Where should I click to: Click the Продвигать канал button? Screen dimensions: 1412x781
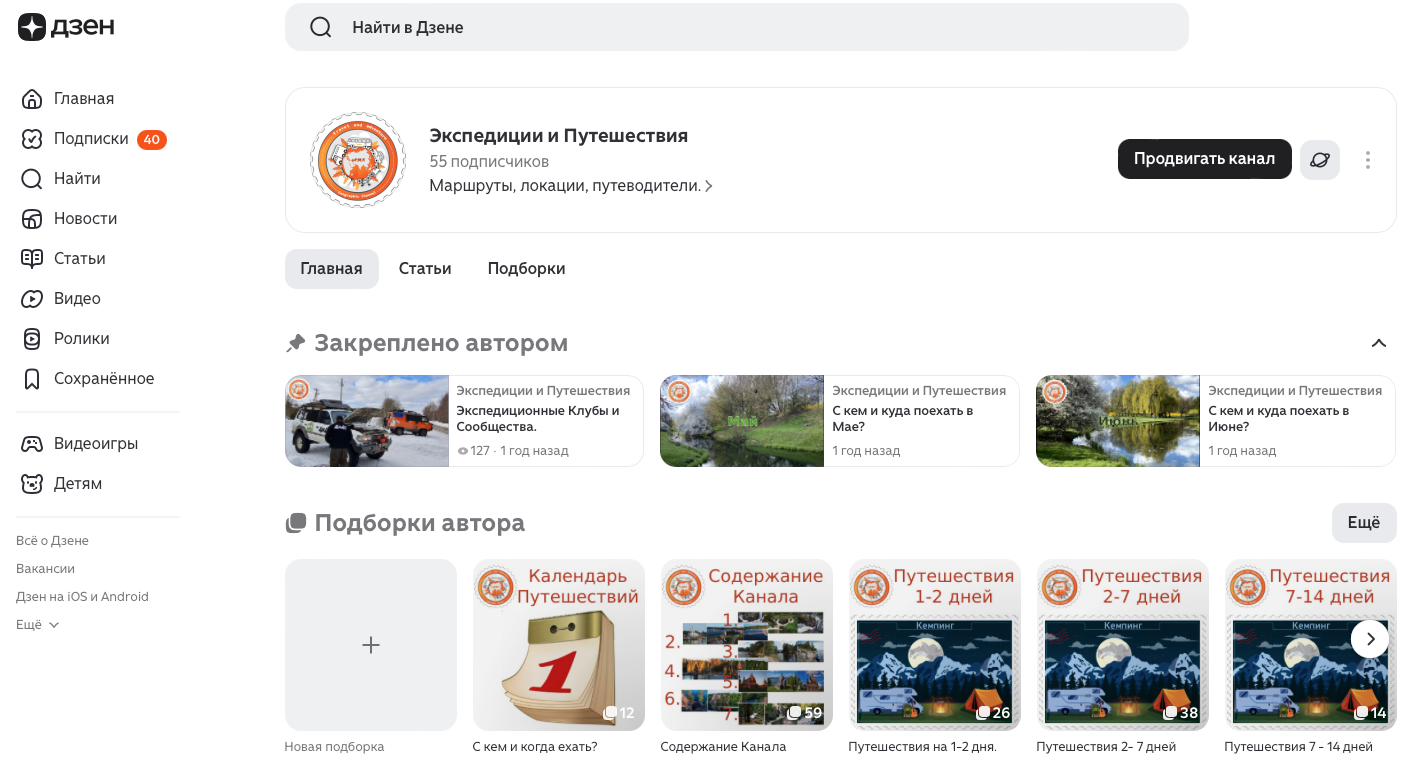(1204, 159)
